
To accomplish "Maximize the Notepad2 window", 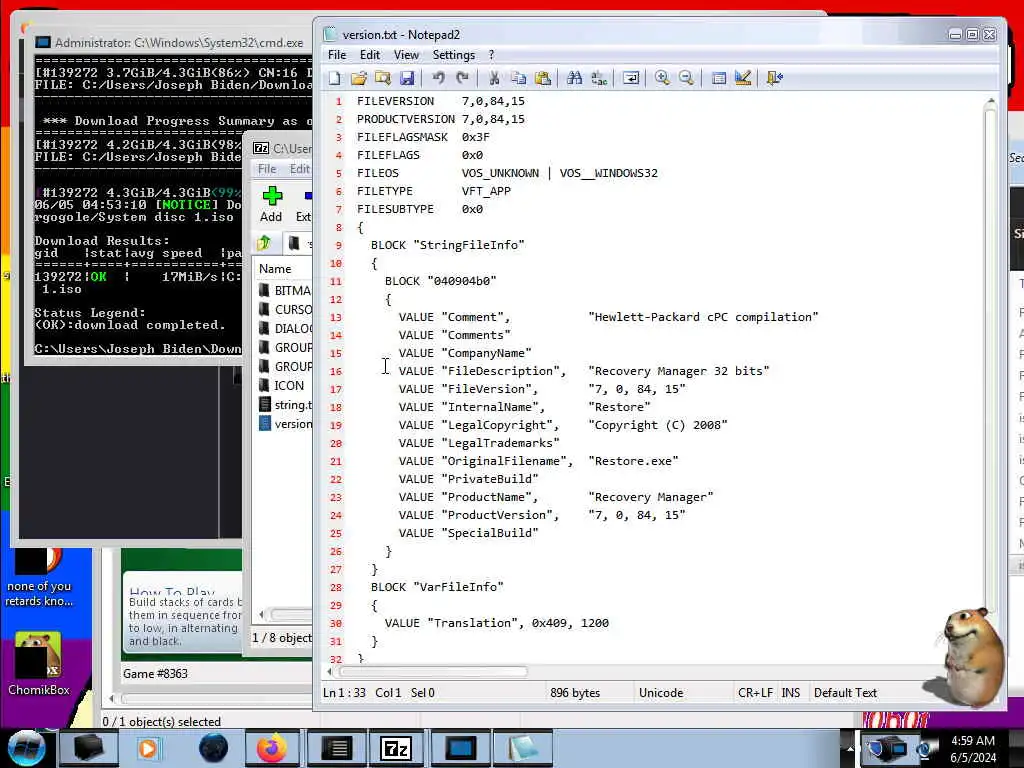I will (972, 35).
